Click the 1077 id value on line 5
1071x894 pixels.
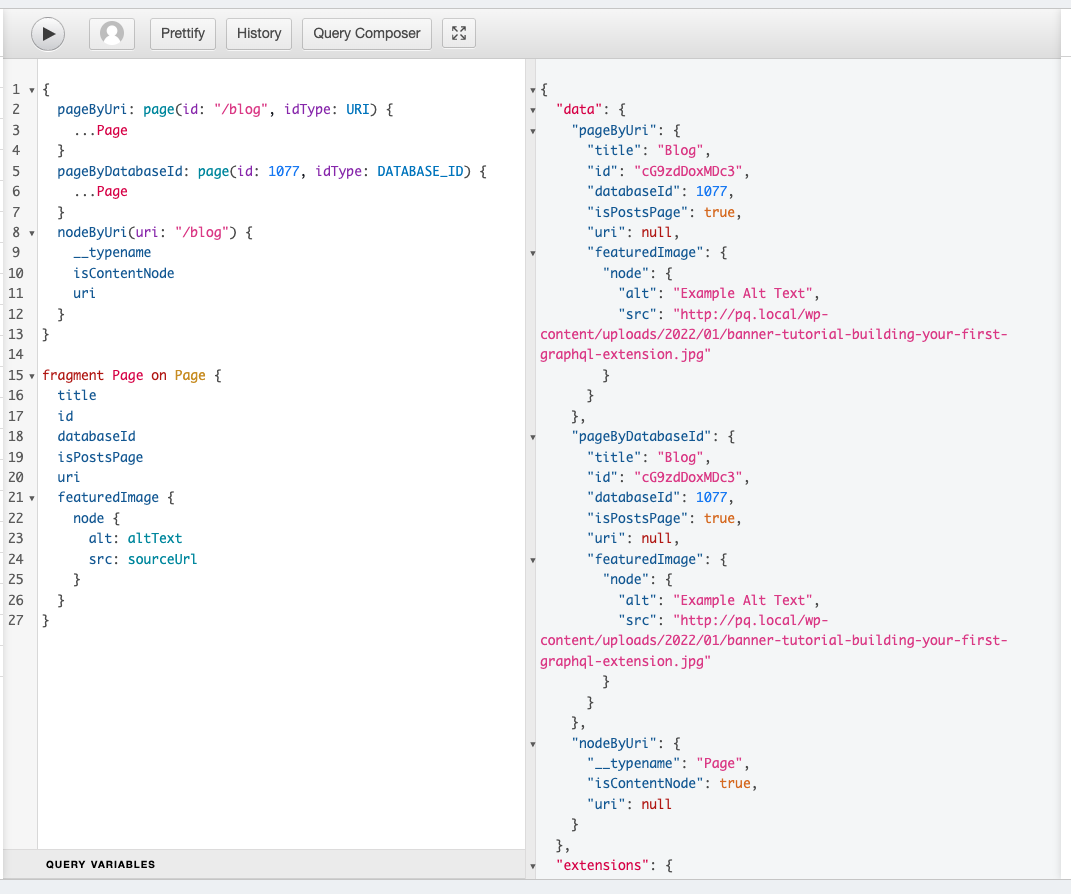coord(283,171)
